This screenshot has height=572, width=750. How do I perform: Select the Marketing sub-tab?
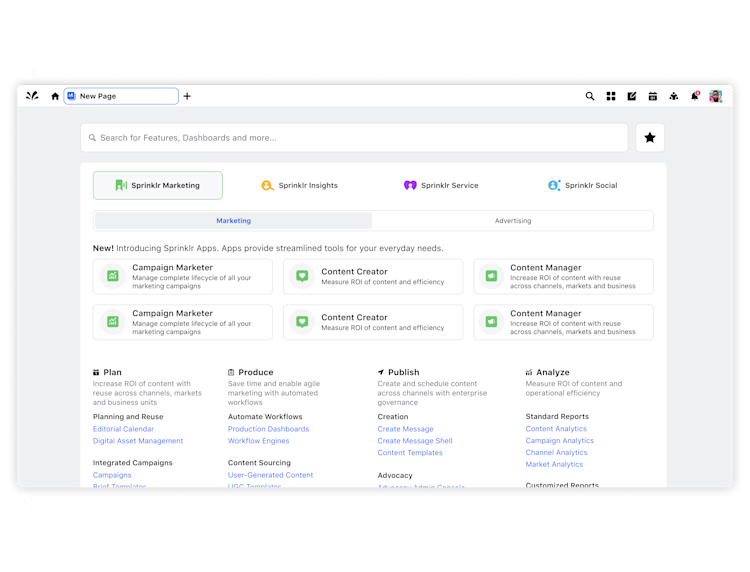pyautogui.click(x=233, y=220)
